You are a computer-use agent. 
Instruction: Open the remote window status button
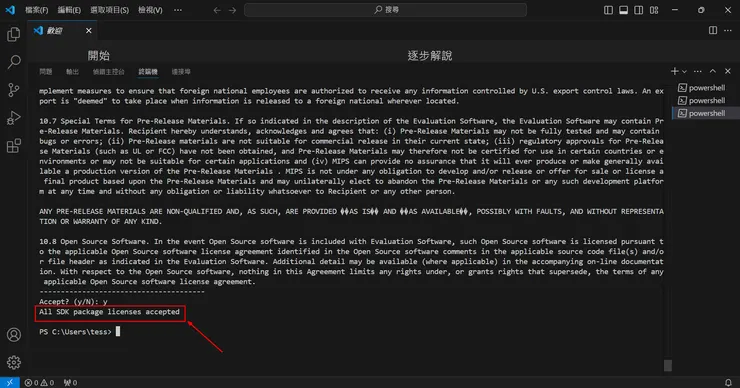coord(9,382)
